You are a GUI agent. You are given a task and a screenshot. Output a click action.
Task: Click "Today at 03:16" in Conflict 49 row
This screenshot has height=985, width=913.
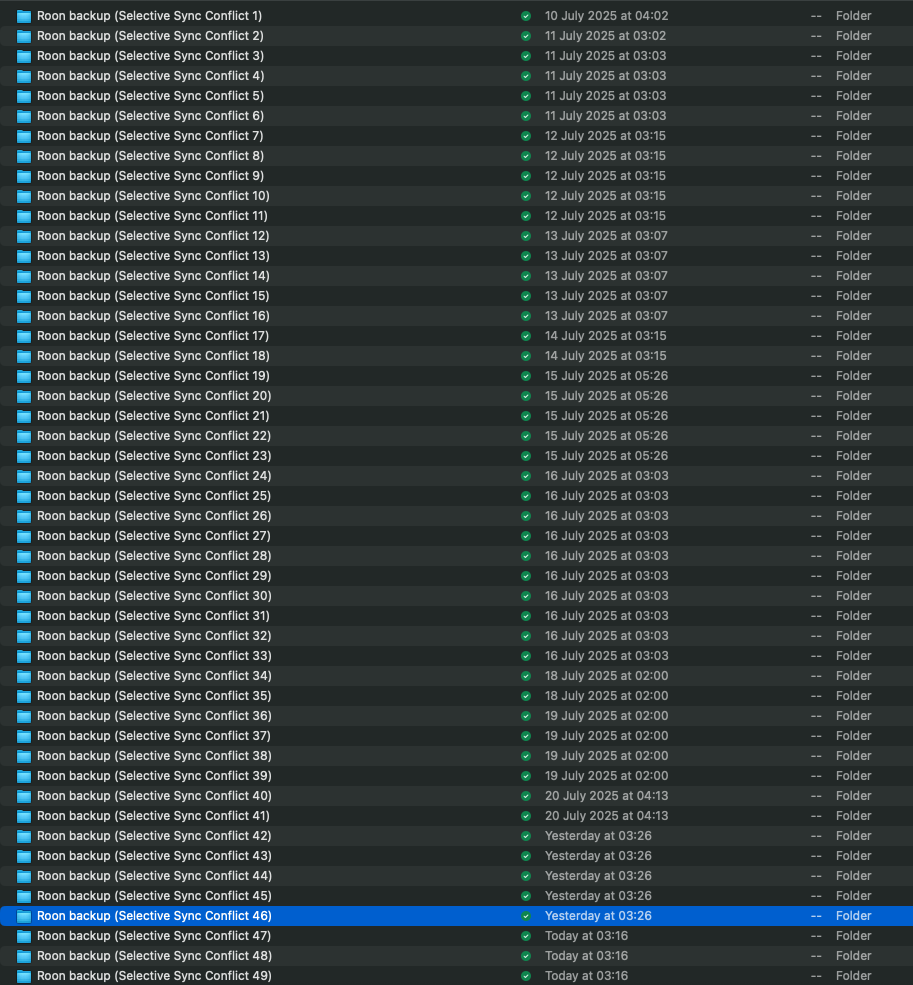point(586,976)
